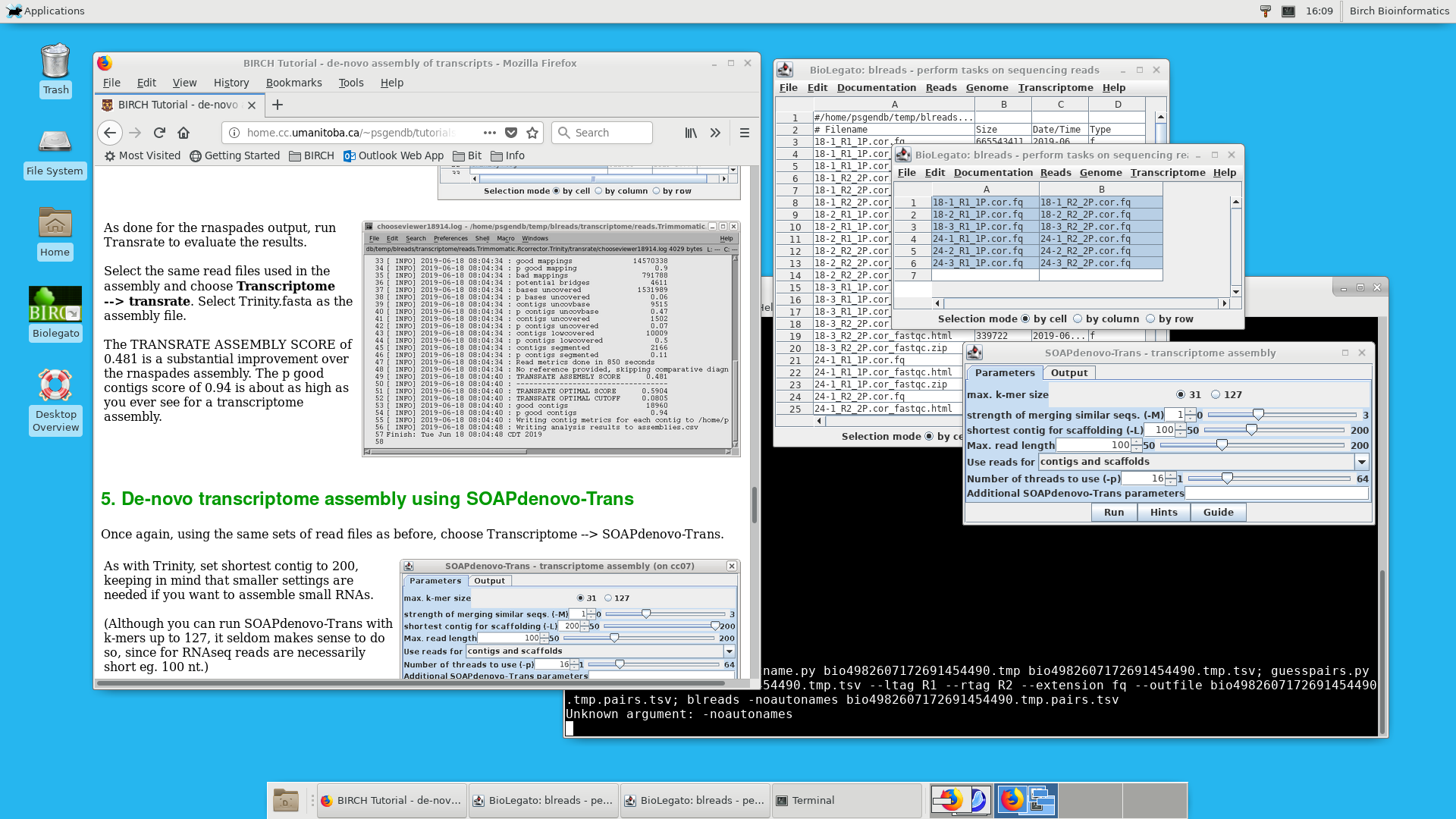Viewport: 1456px width, 819px height.
Task: Save page to Pocket icon
Action: coord(511,133)
